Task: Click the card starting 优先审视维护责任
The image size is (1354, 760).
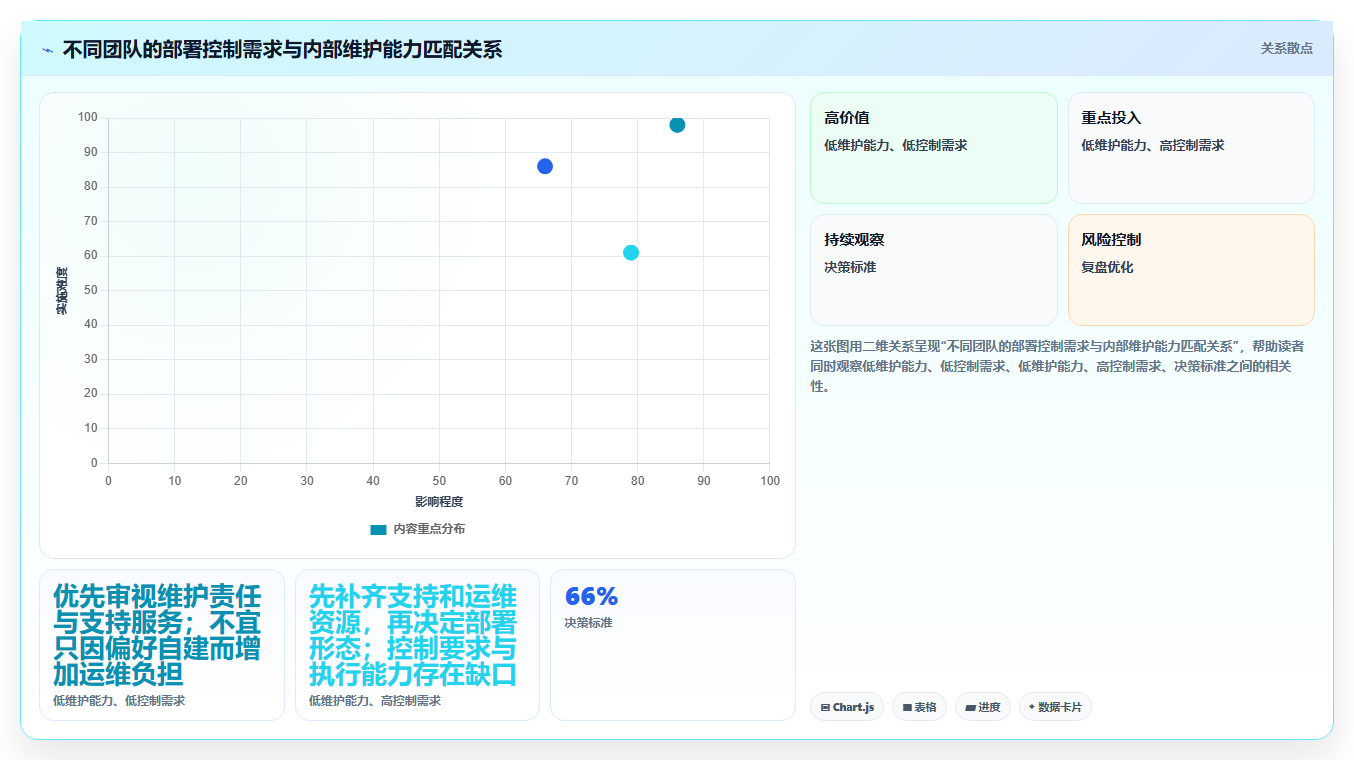Action: [x=162, y=645]
